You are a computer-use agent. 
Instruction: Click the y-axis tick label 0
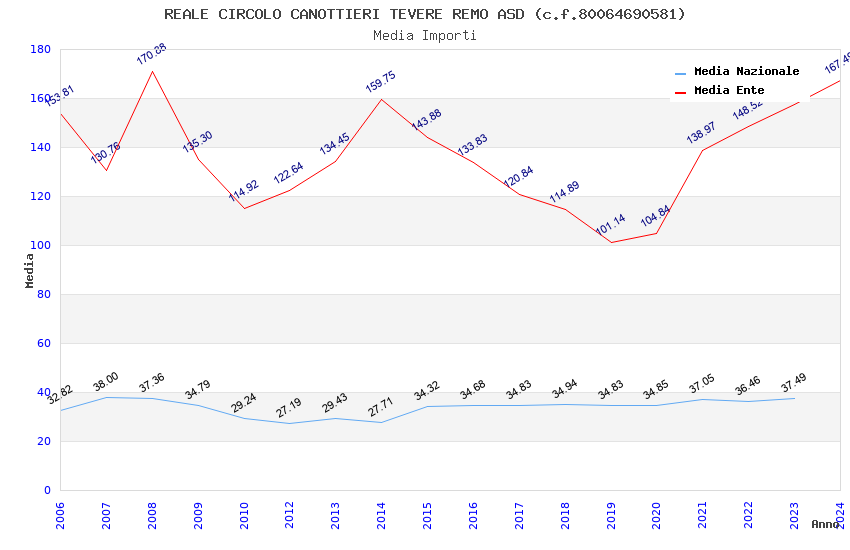click(x=47, y=490)
